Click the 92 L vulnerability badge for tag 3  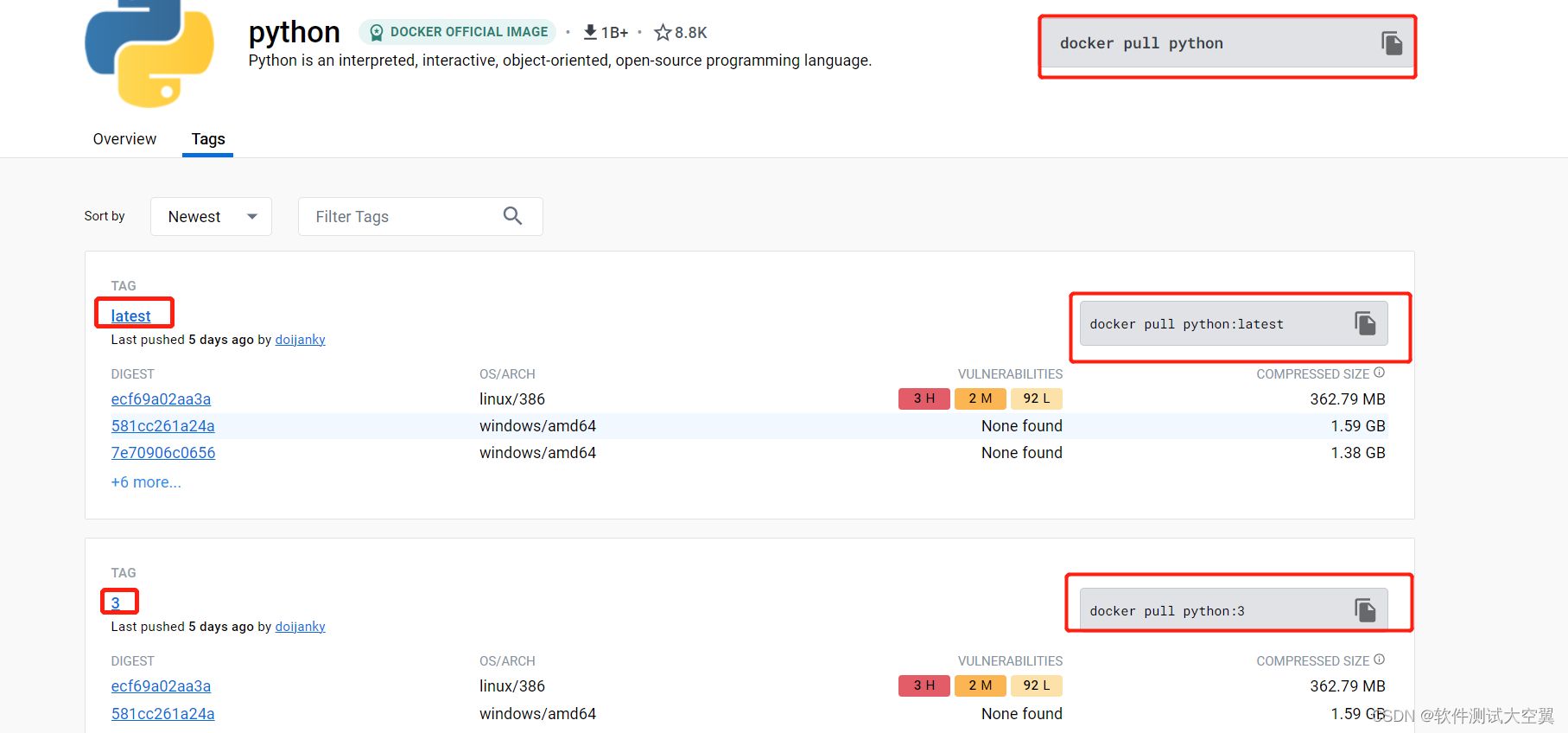coord(1036,685)
